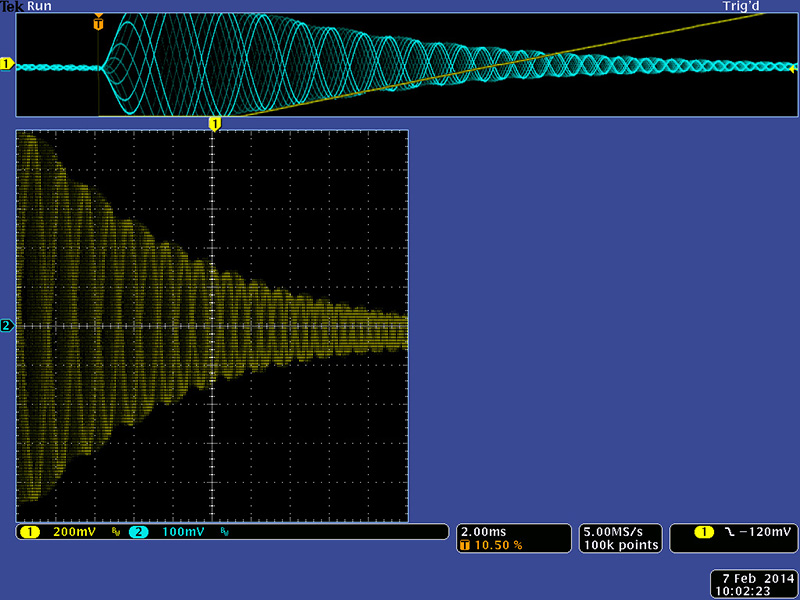
Task: Click the channel 2 ground reference marker
Action: pos(6,326)
